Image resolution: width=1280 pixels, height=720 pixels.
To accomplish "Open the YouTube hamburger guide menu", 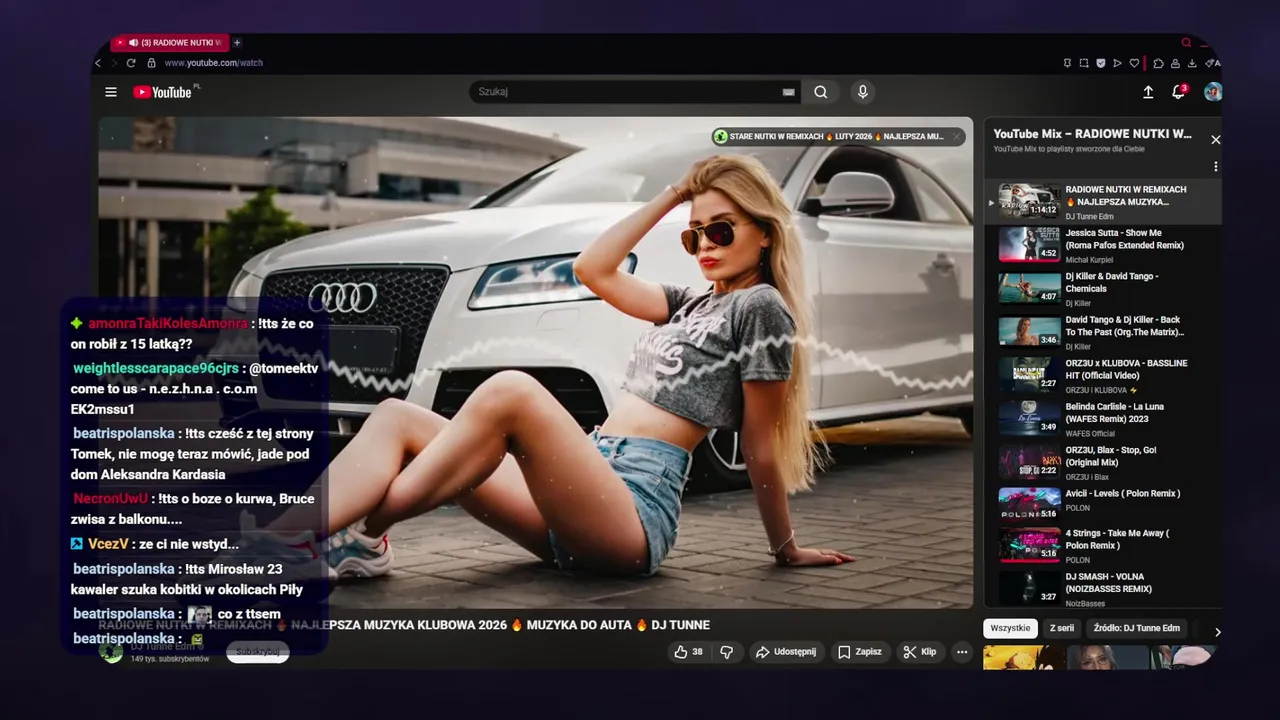I will point(111,92).
